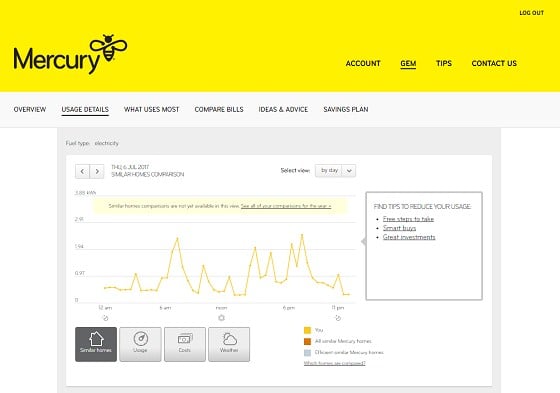Open the Great investments link

point(409,237)
